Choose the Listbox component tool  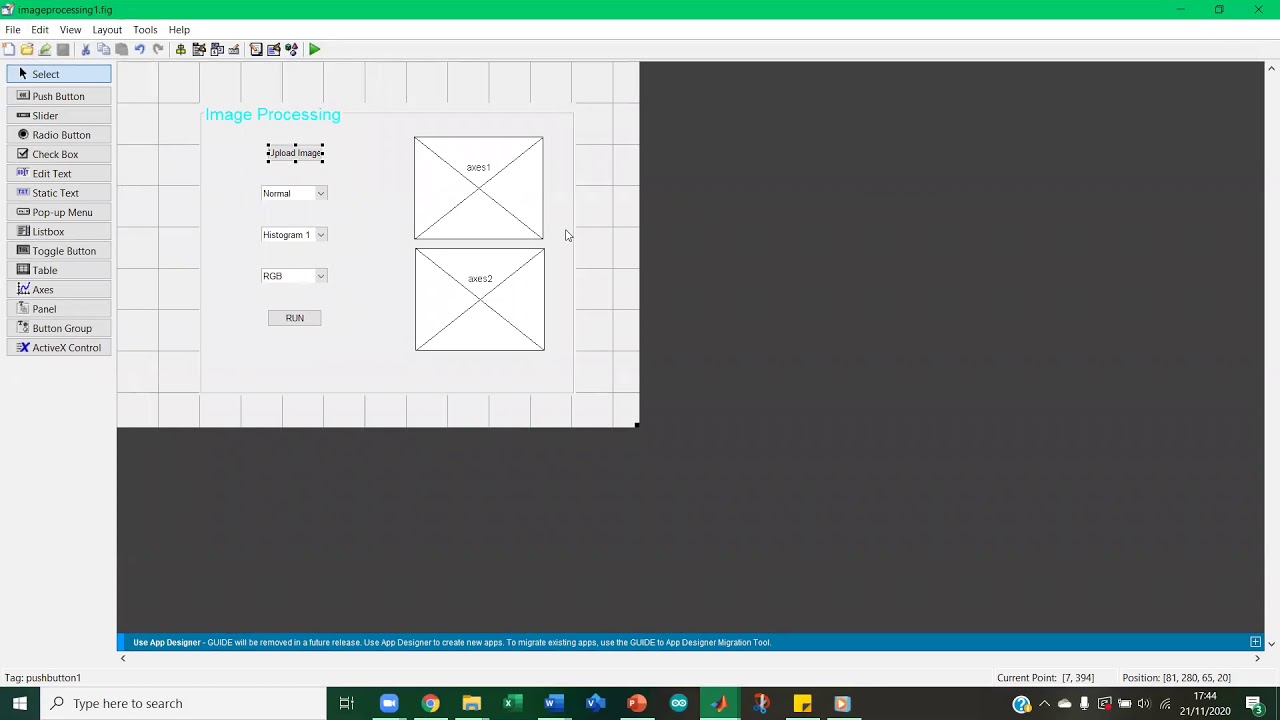pos(59,232)
